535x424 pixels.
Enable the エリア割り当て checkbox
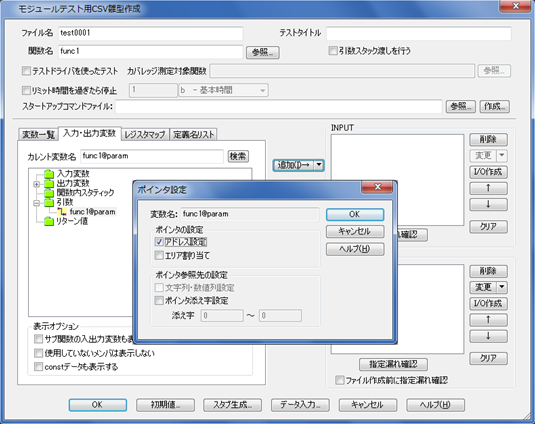tap(159, 255)
